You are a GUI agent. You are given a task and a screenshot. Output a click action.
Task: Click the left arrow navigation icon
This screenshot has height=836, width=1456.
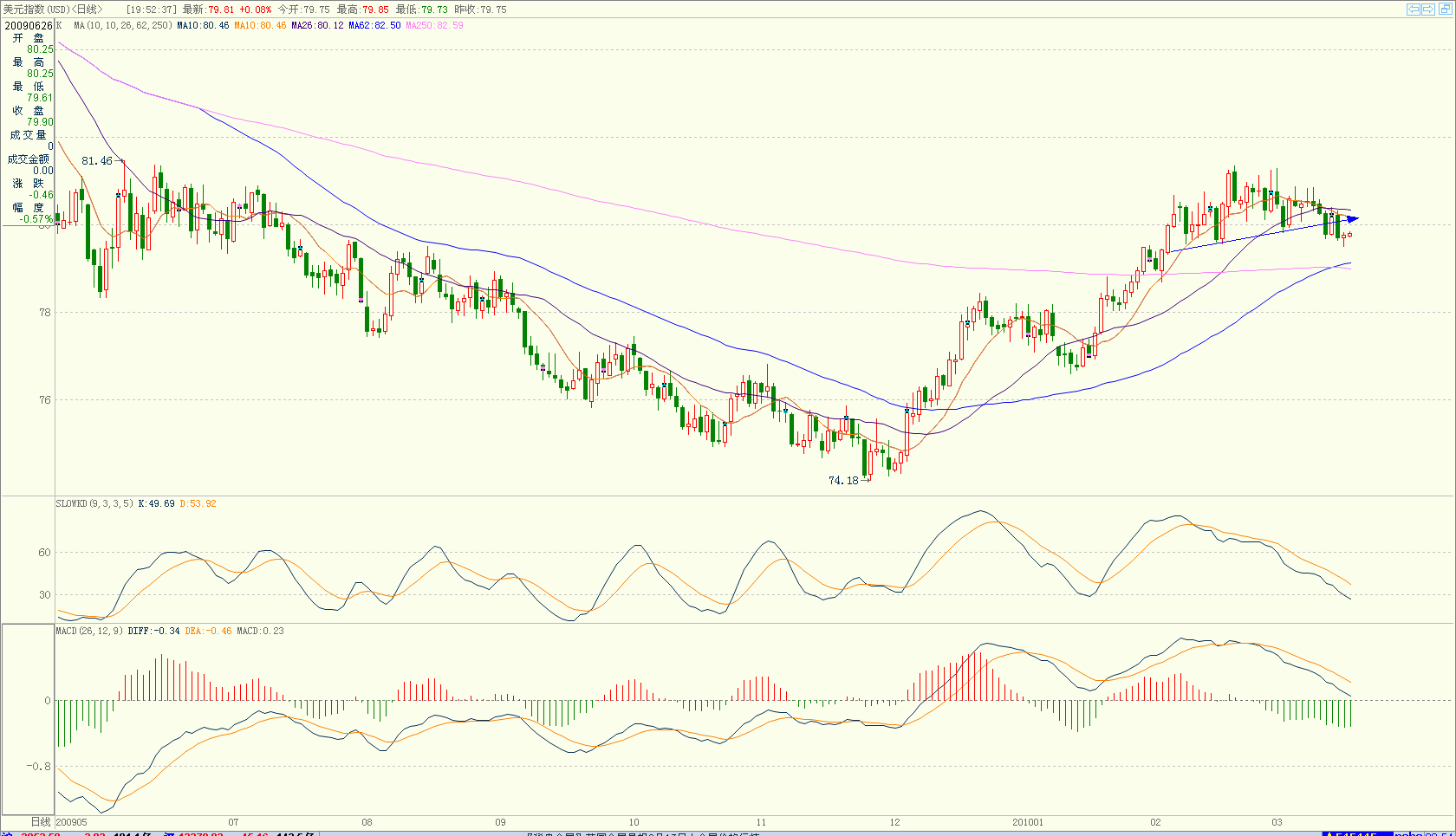1414,10
